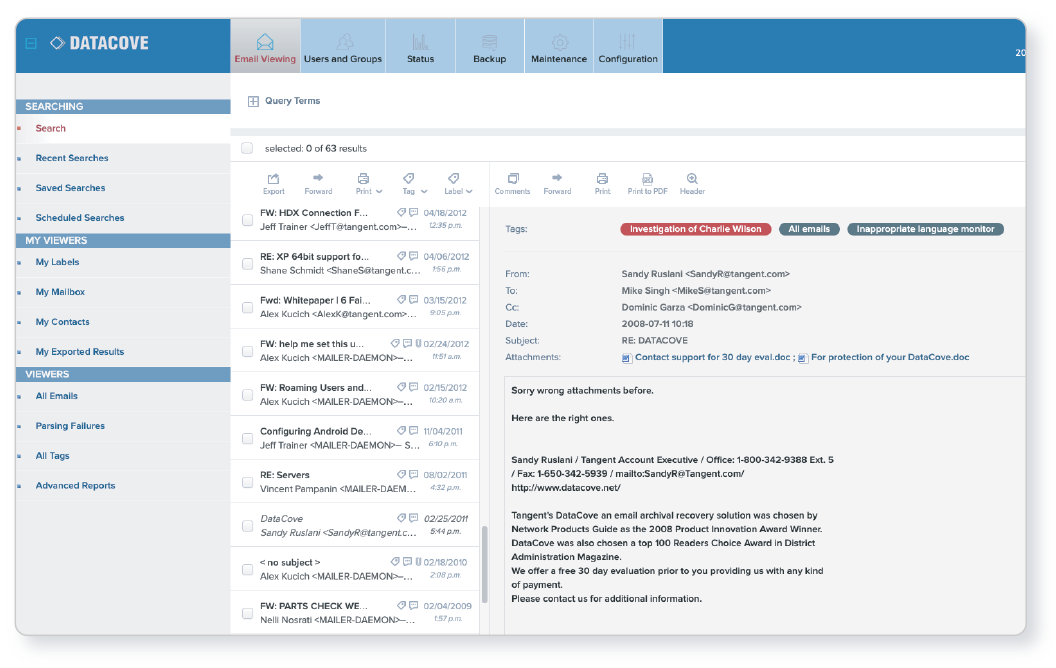Check the FW: HDX Connection email checkbox
1056x668 pixels.
[x=247, y=220]
